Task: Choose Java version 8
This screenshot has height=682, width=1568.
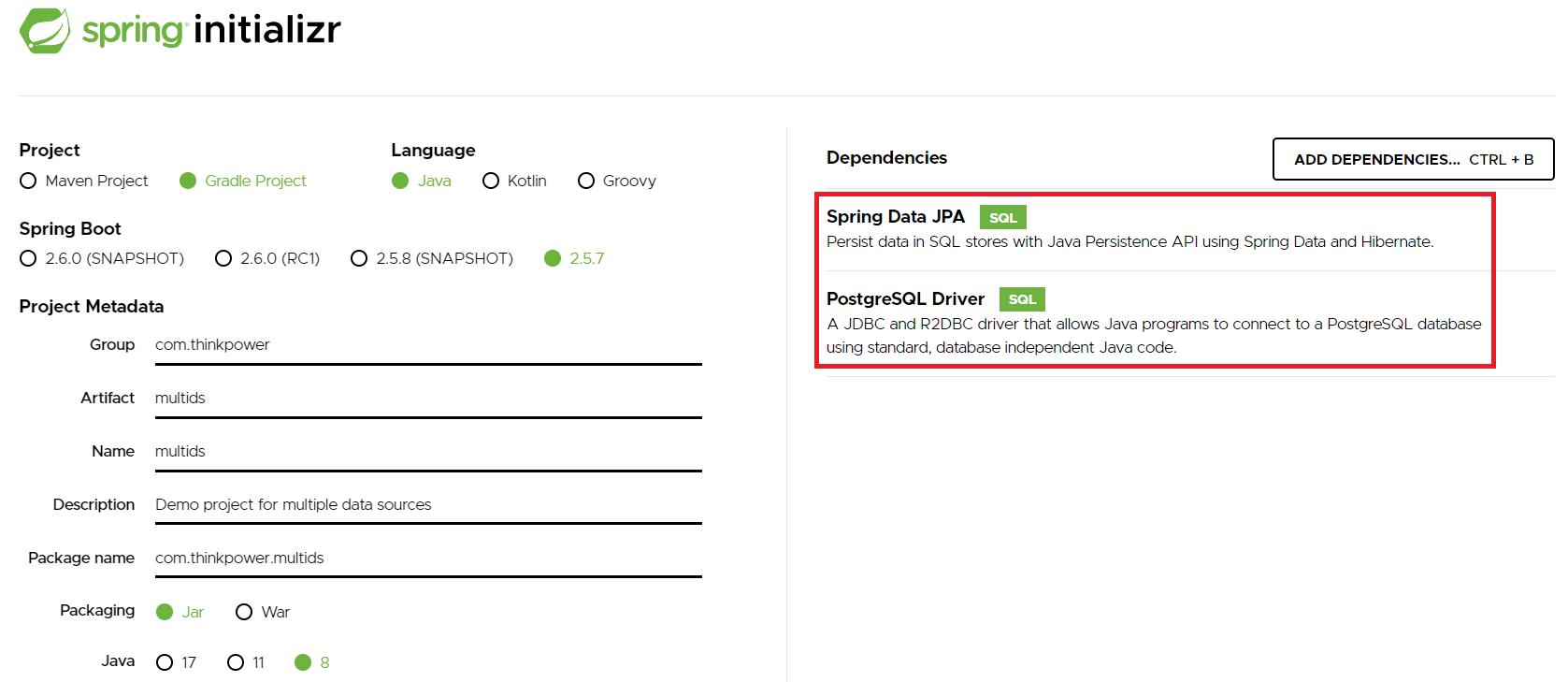Action: coord(302,662)
